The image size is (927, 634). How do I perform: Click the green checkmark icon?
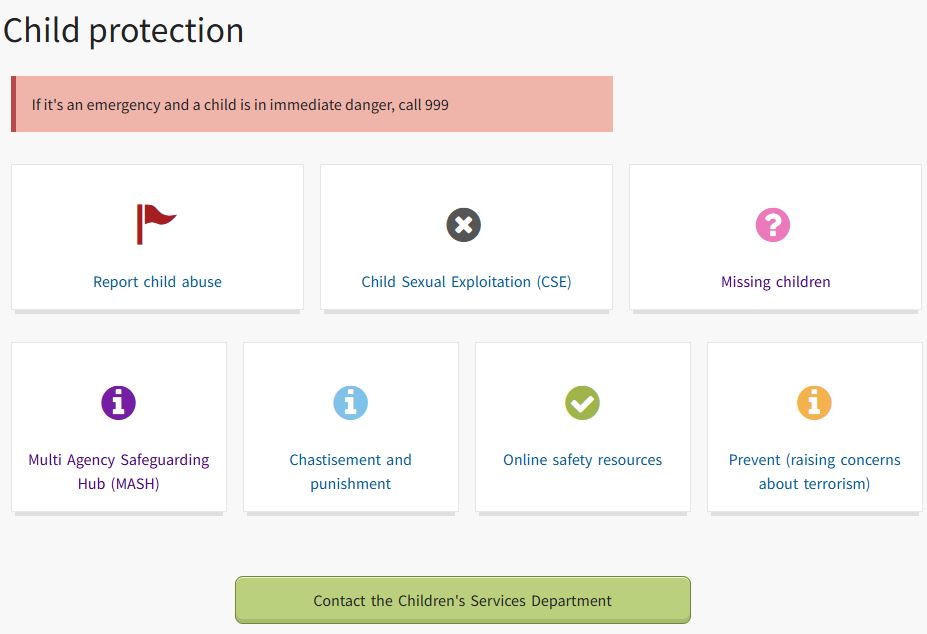point(582,403)
